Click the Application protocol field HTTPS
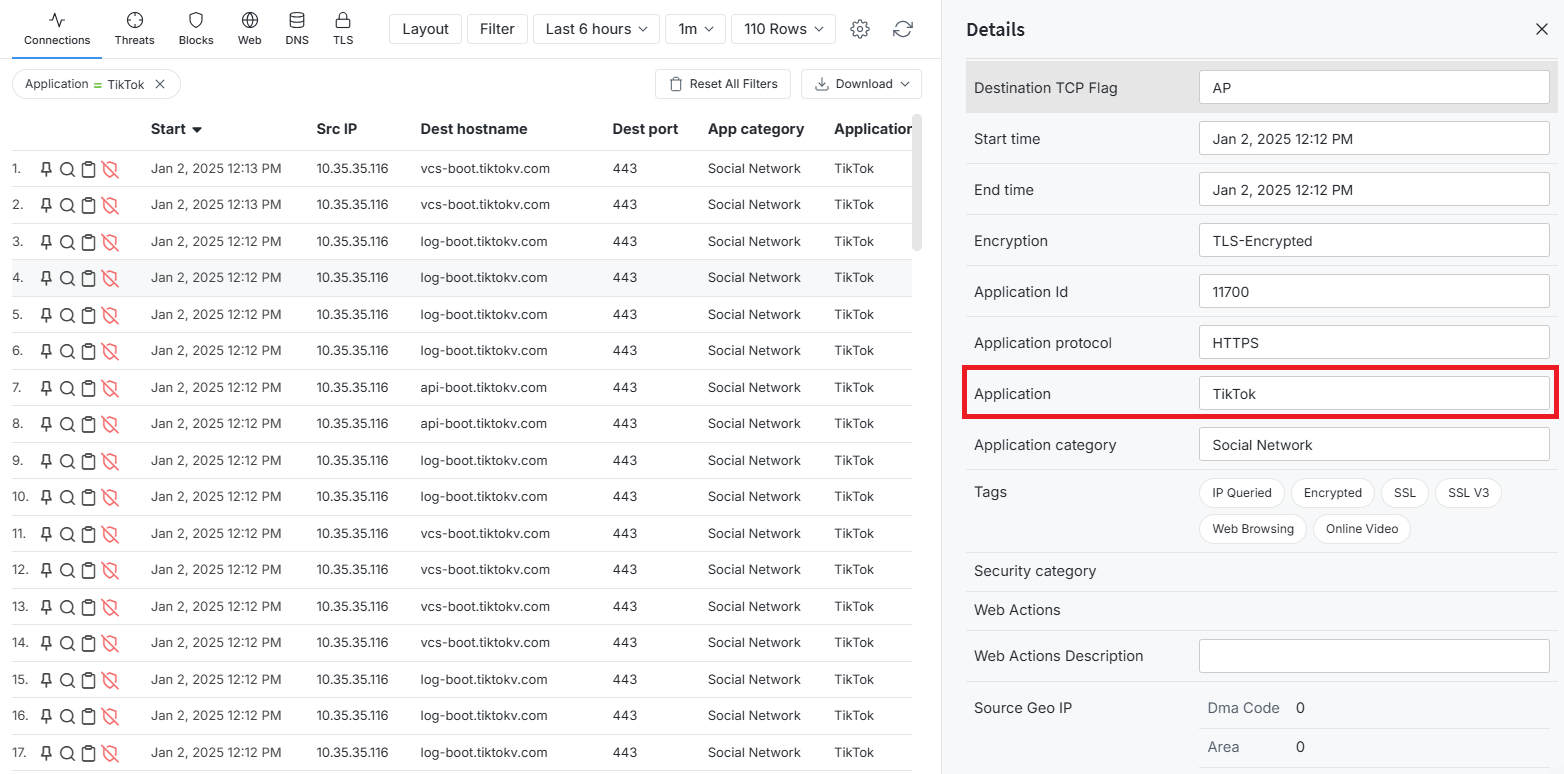The image size is (1564, 774). tap(1374, 342)
